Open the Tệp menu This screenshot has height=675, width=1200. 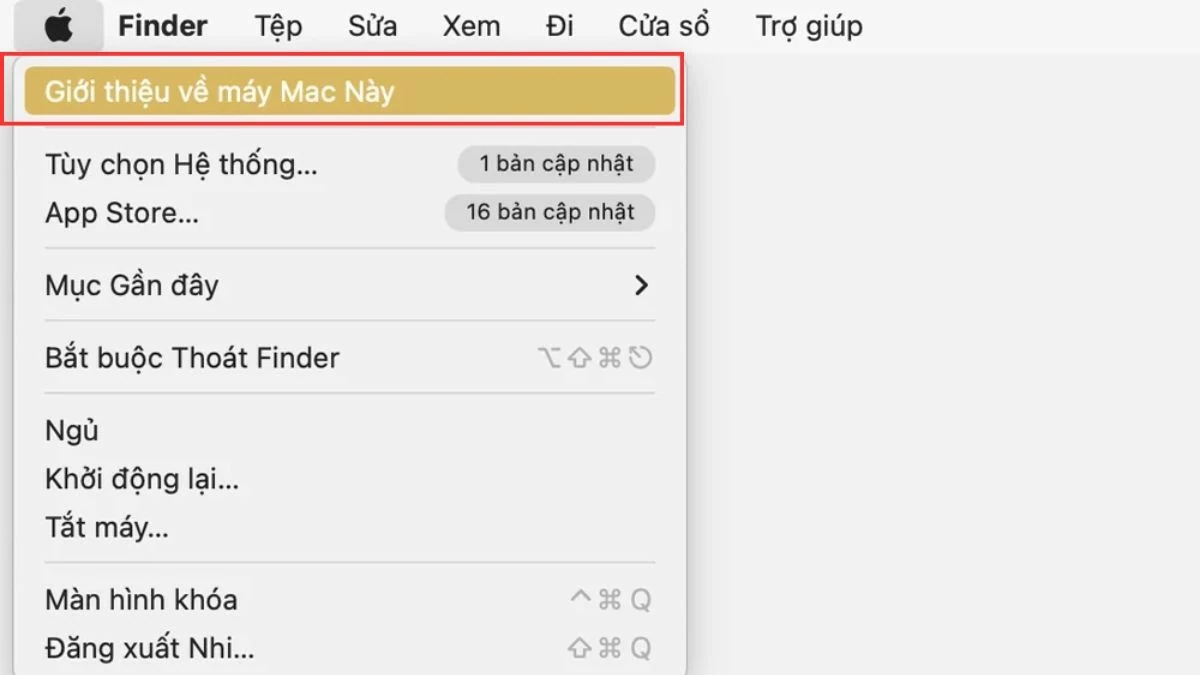coord(278,26)
